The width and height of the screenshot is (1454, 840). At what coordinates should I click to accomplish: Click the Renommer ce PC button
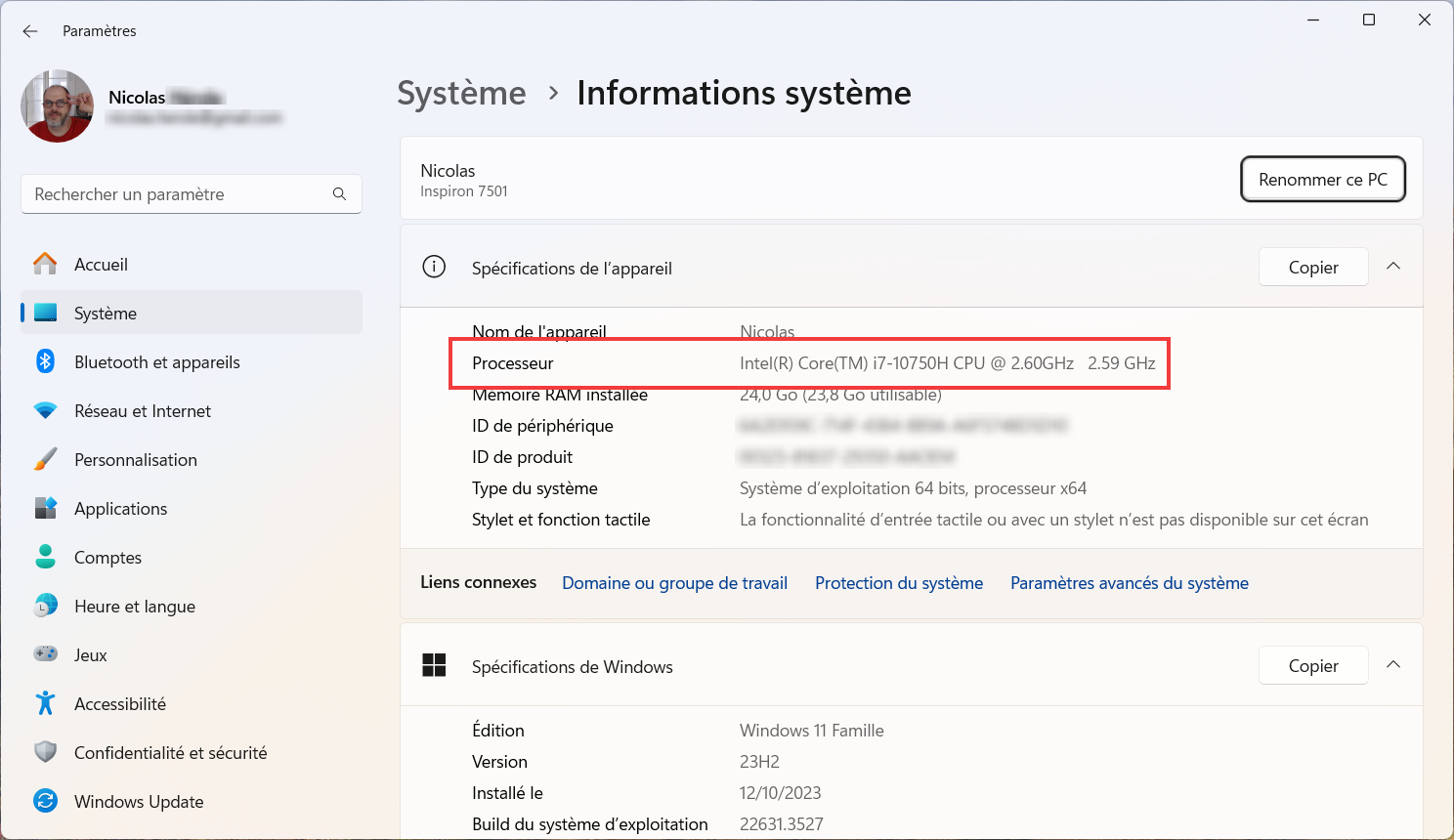tap(1323, 180)
